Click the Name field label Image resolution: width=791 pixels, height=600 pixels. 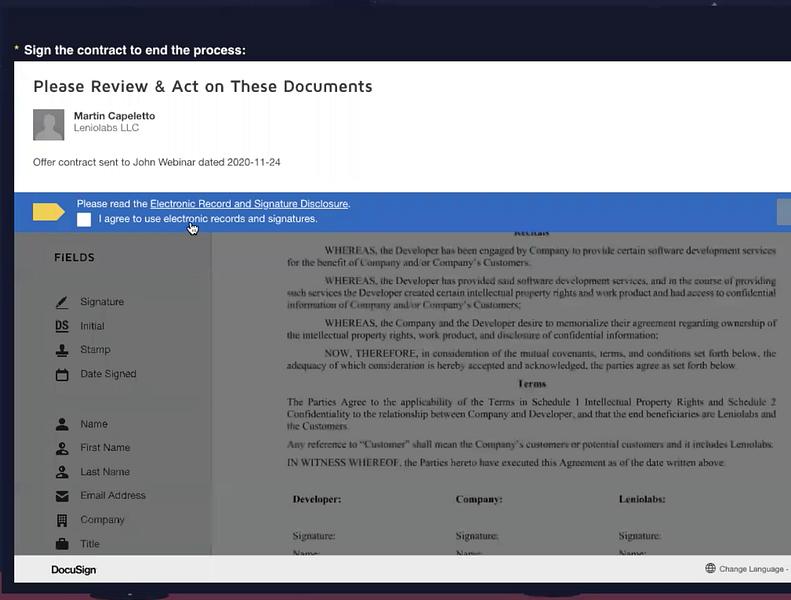pos(94,424)
